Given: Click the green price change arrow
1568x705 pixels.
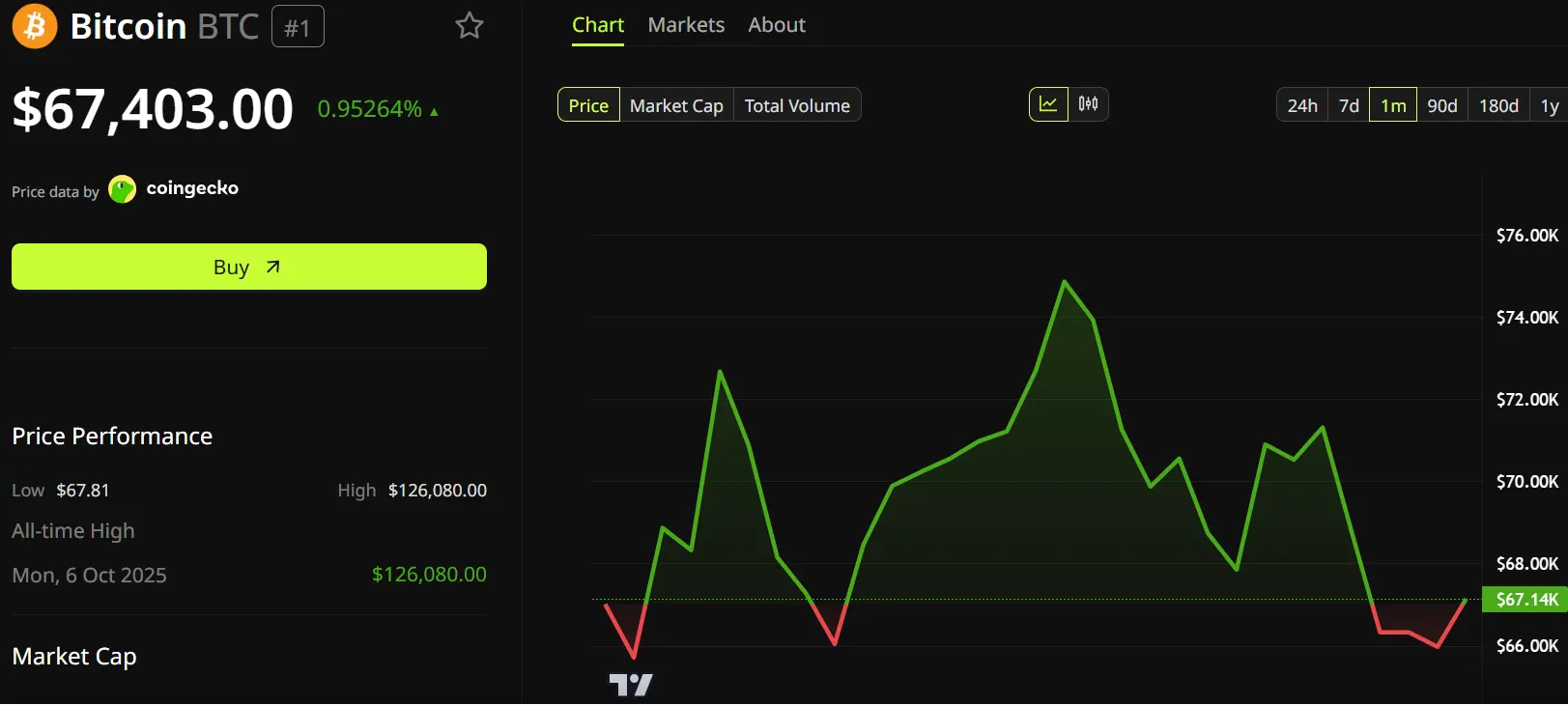Looking at the screenshot, I should (x=435, y=112).
